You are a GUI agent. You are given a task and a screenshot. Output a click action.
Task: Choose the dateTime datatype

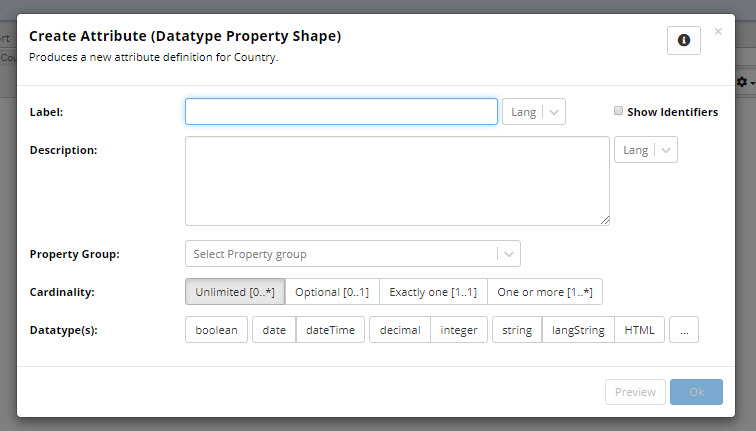(x=330, y=330)
